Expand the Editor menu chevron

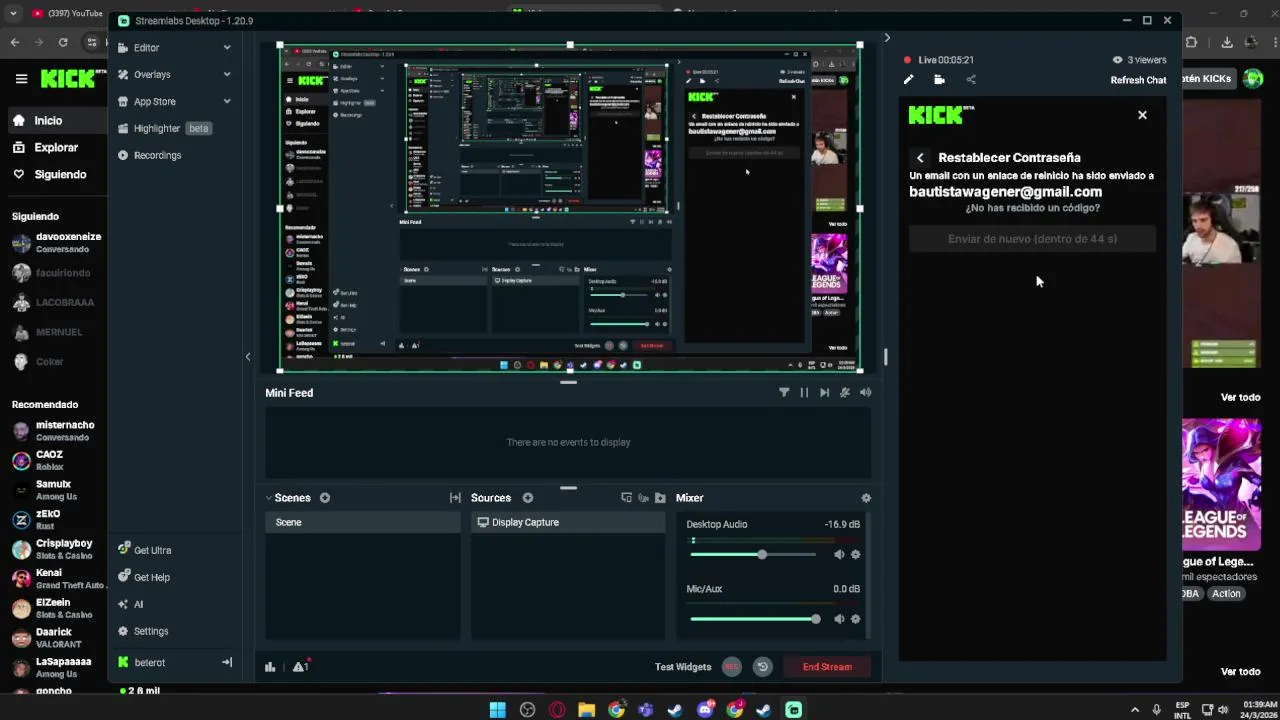pyautogui.click(x=227, y=48)
